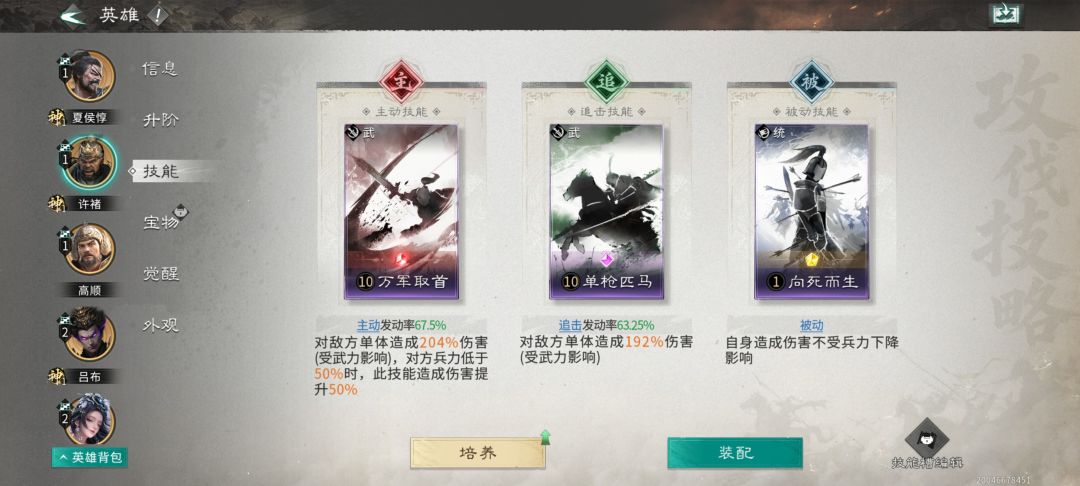The height and width of the screenshot is (486, 1080).
Task: Select the green 追 pursuit skill emblem
Action: coord(606,81)
